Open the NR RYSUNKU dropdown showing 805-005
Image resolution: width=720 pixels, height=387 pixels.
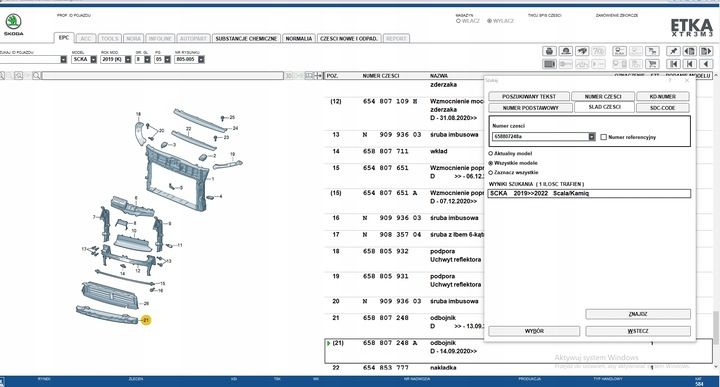(201, 60)
